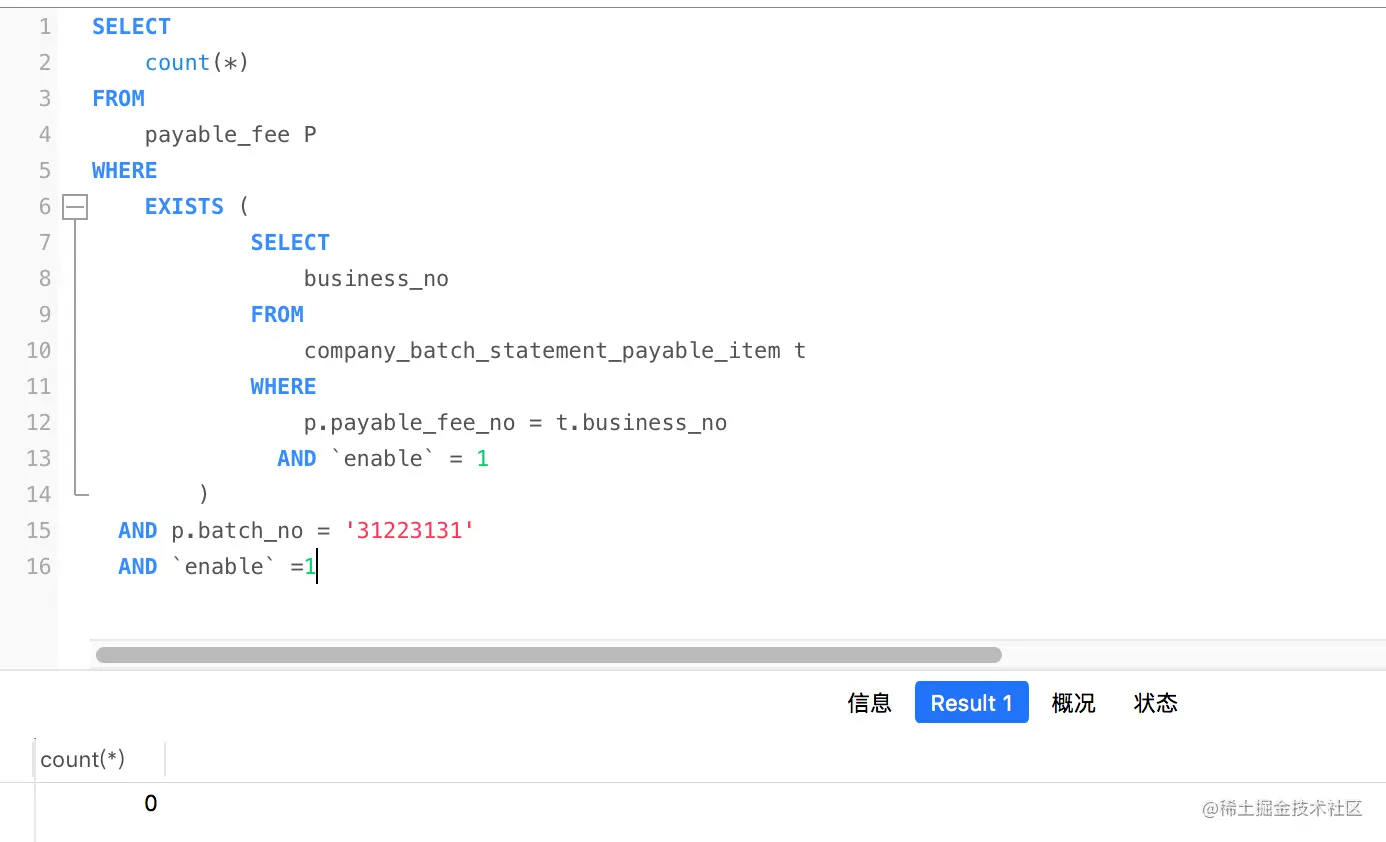The width and height of the screenshot is (1386, 842).
Task: Click the SELECT keyword on line 1
Action: pyautogui.click(x=131, y=26)
